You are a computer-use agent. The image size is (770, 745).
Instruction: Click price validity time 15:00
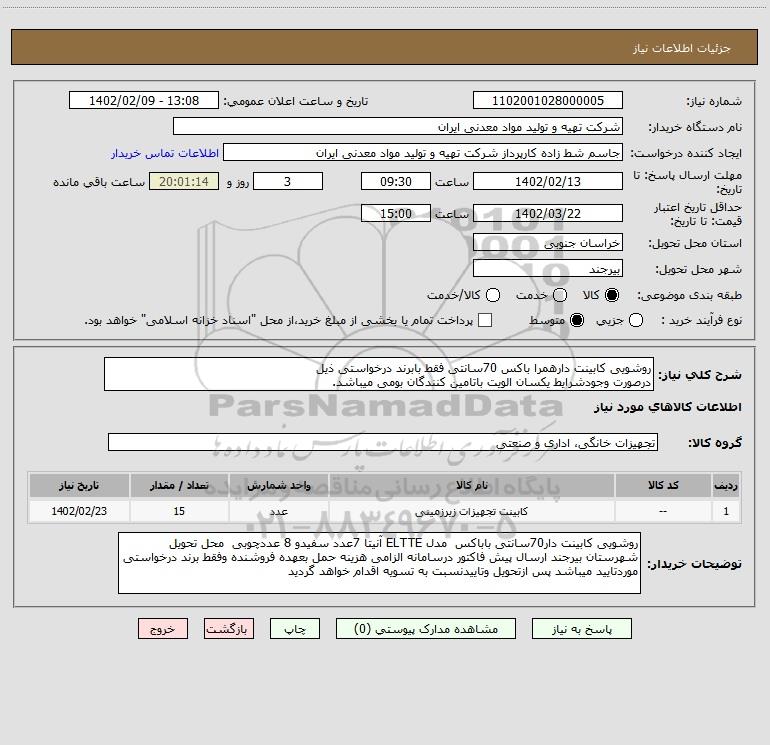(x=396, y=214)
